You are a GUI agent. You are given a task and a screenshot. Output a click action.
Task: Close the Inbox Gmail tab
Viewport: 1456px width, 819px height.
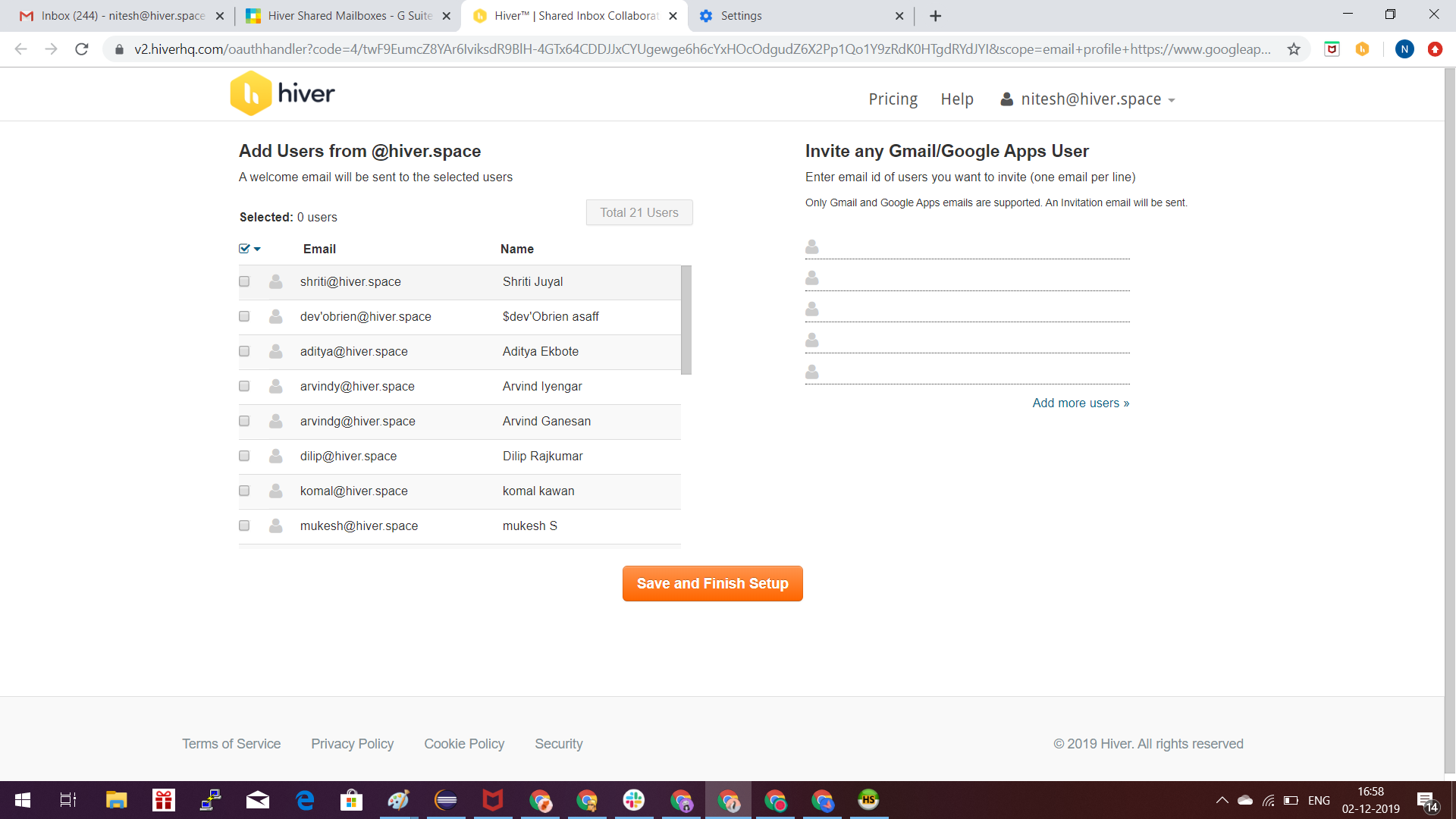[220, 16]
